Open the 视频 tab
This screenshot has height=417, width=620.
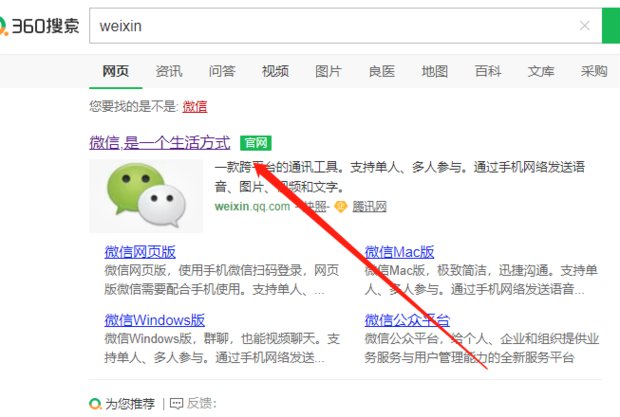tap(275, 71)
